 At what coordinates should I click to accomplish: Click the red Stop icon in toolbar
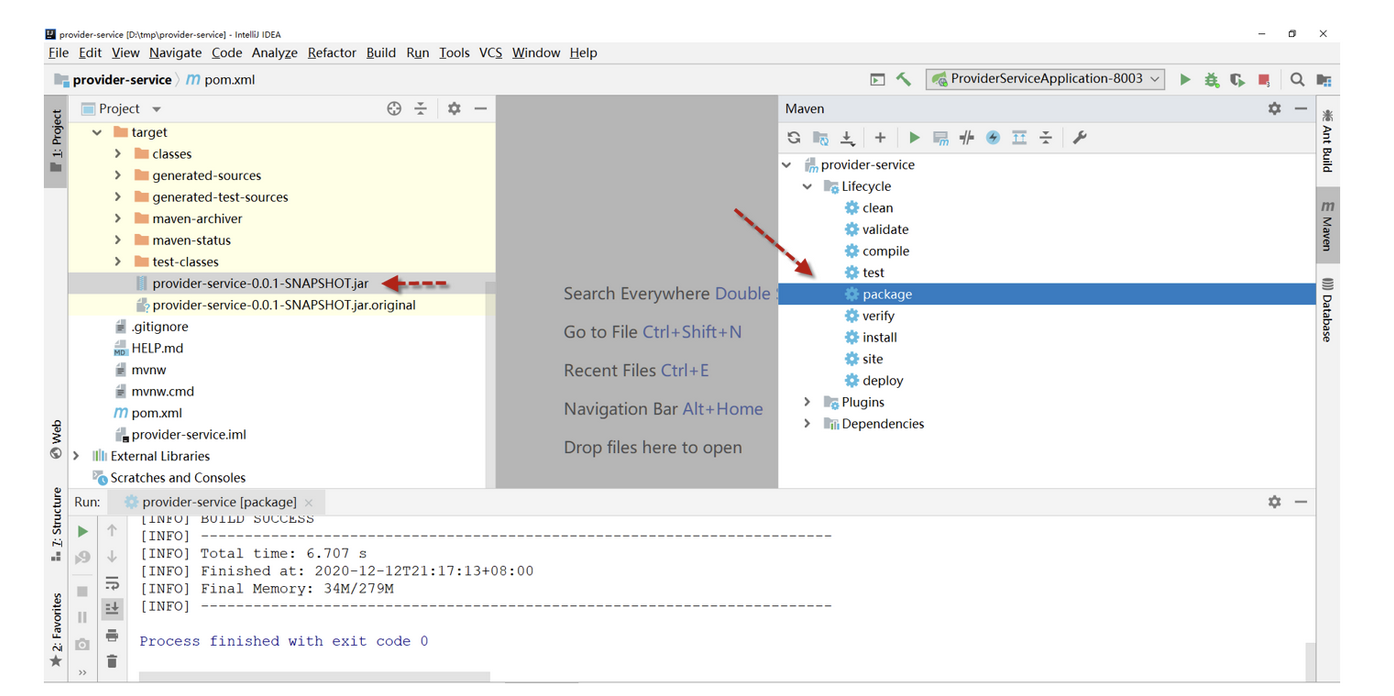pos(1264,79)
